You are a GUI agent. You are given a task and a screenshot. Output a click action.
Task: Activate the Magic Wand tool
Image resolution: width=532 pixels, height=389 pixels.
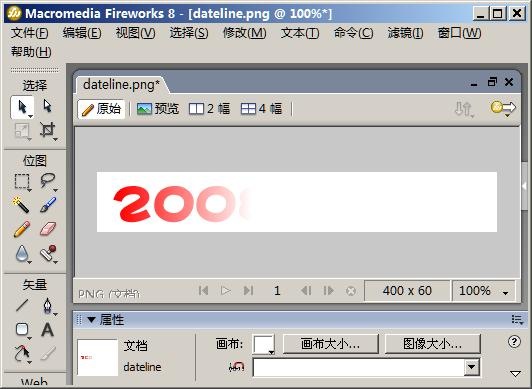point(21,205)
